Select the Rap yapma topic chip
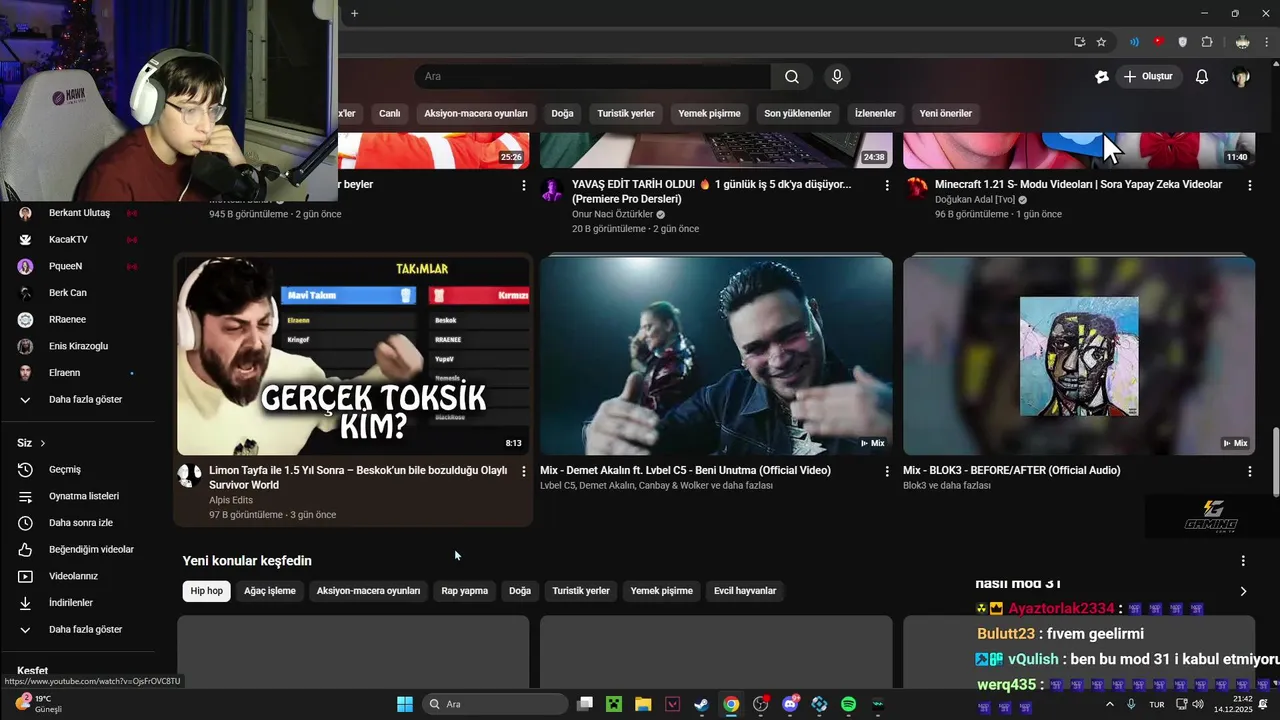 click(x=465, y=591)
